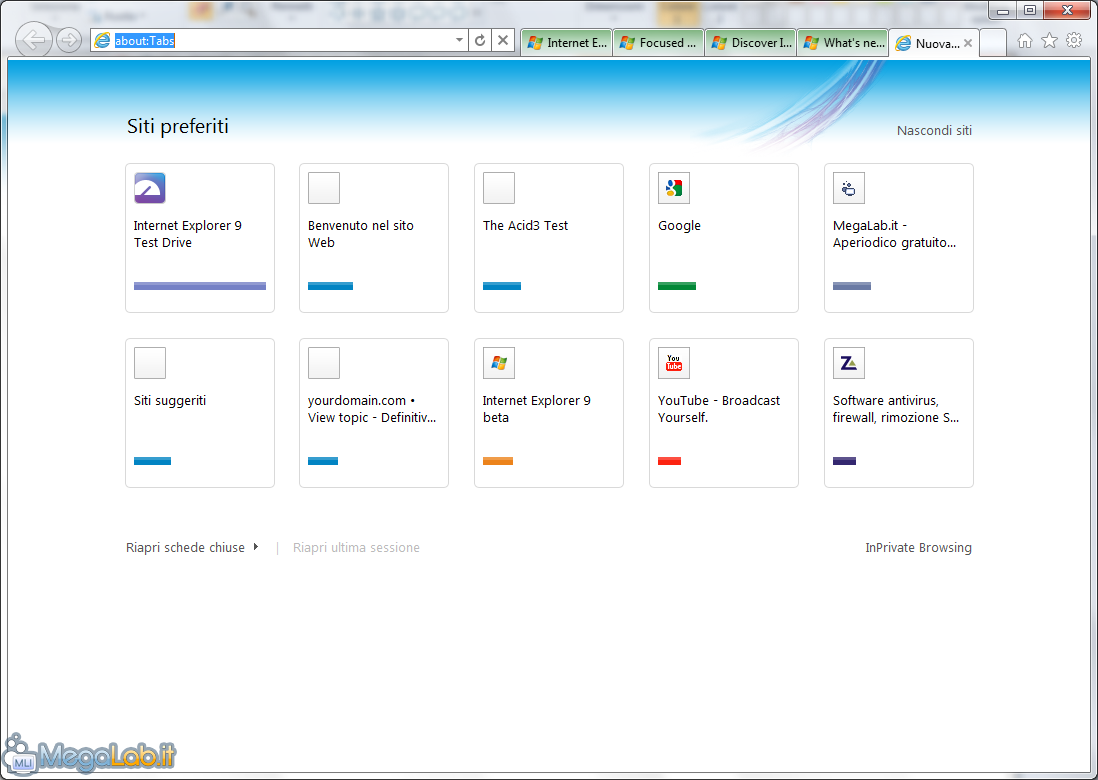
Task: Click the blue activity bar on Acid3 Test tile
Action: point(502,286)
